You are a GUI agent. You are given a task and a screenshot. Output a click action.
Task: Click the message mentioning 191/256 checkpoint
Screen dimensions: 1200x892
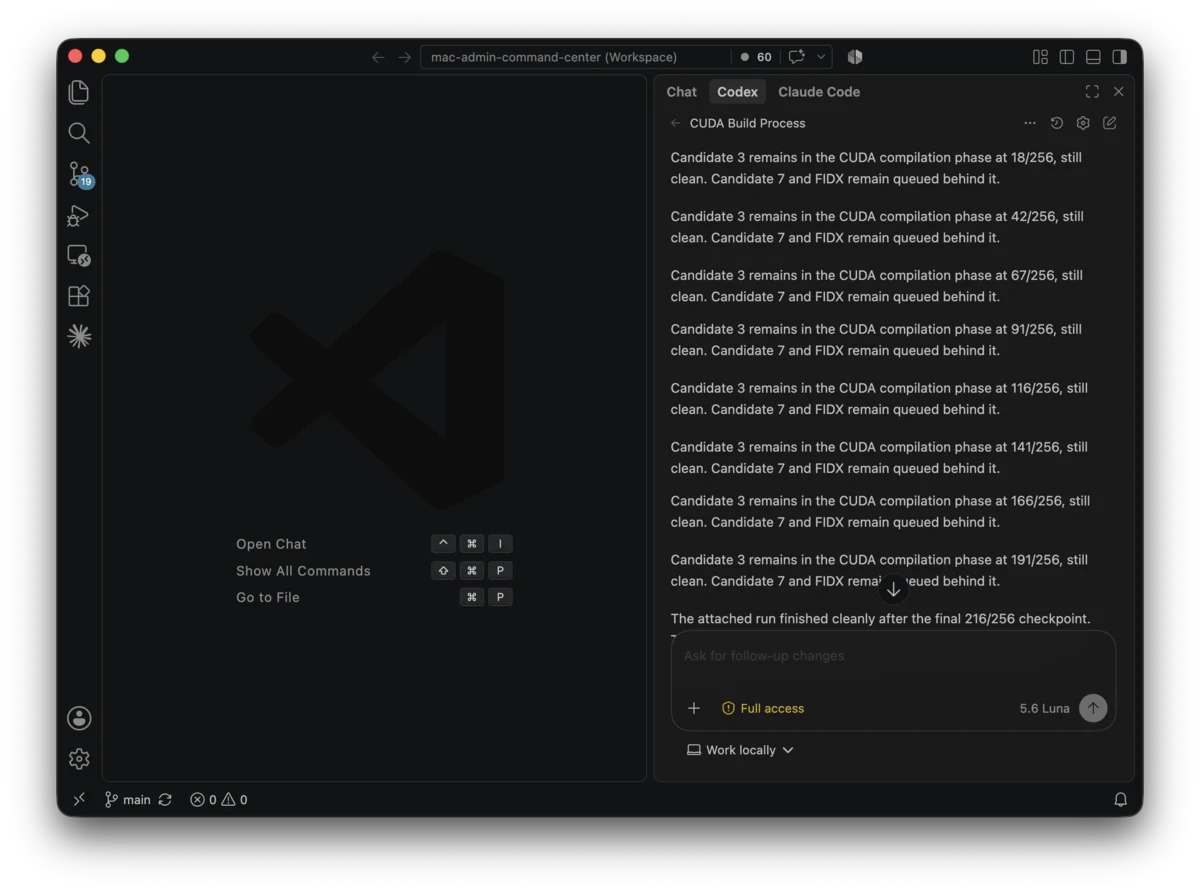coord(879,571)
